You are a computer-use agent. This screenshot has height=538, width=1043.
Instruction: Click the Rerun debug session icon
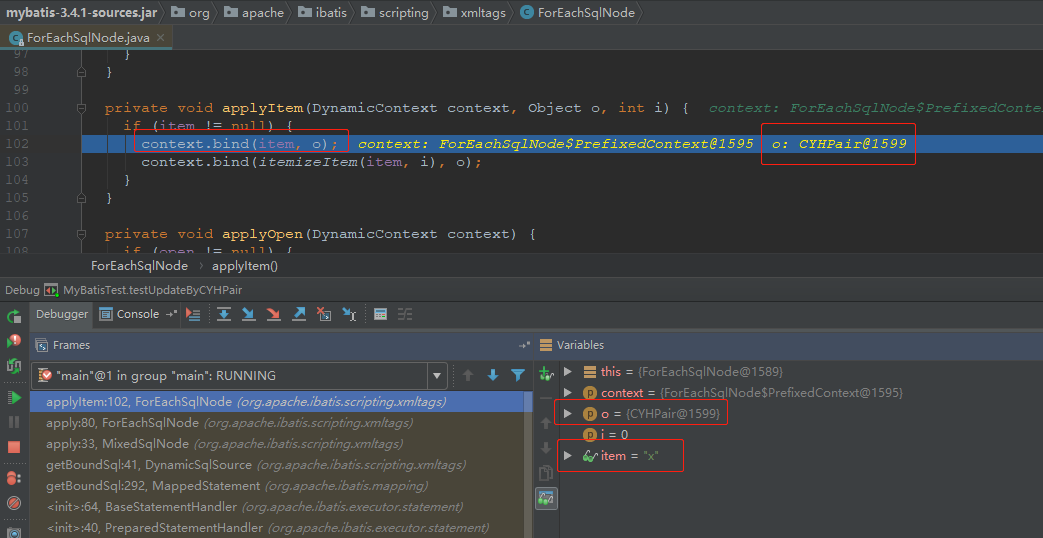pyautogui.click(x=13, y=317)
